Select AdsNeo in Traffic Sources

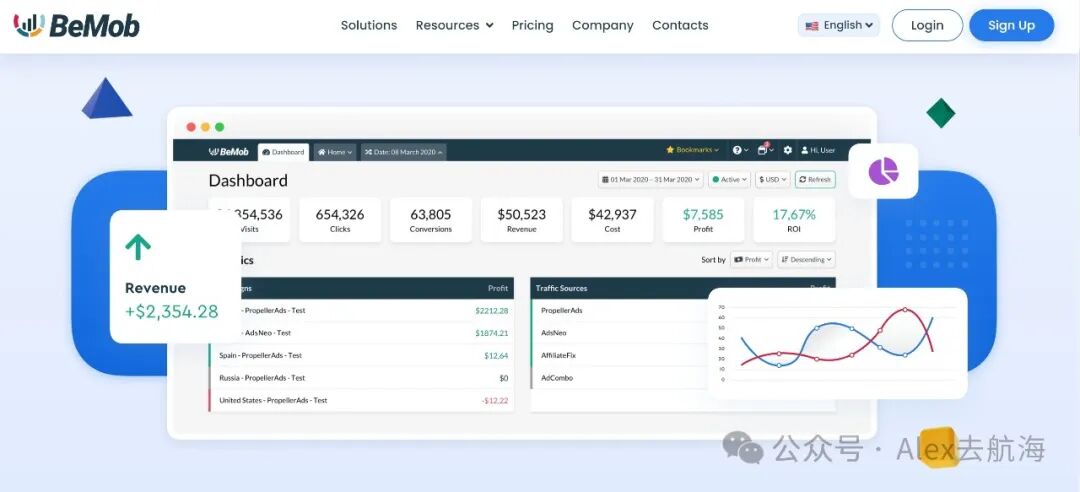coord(554,333)
